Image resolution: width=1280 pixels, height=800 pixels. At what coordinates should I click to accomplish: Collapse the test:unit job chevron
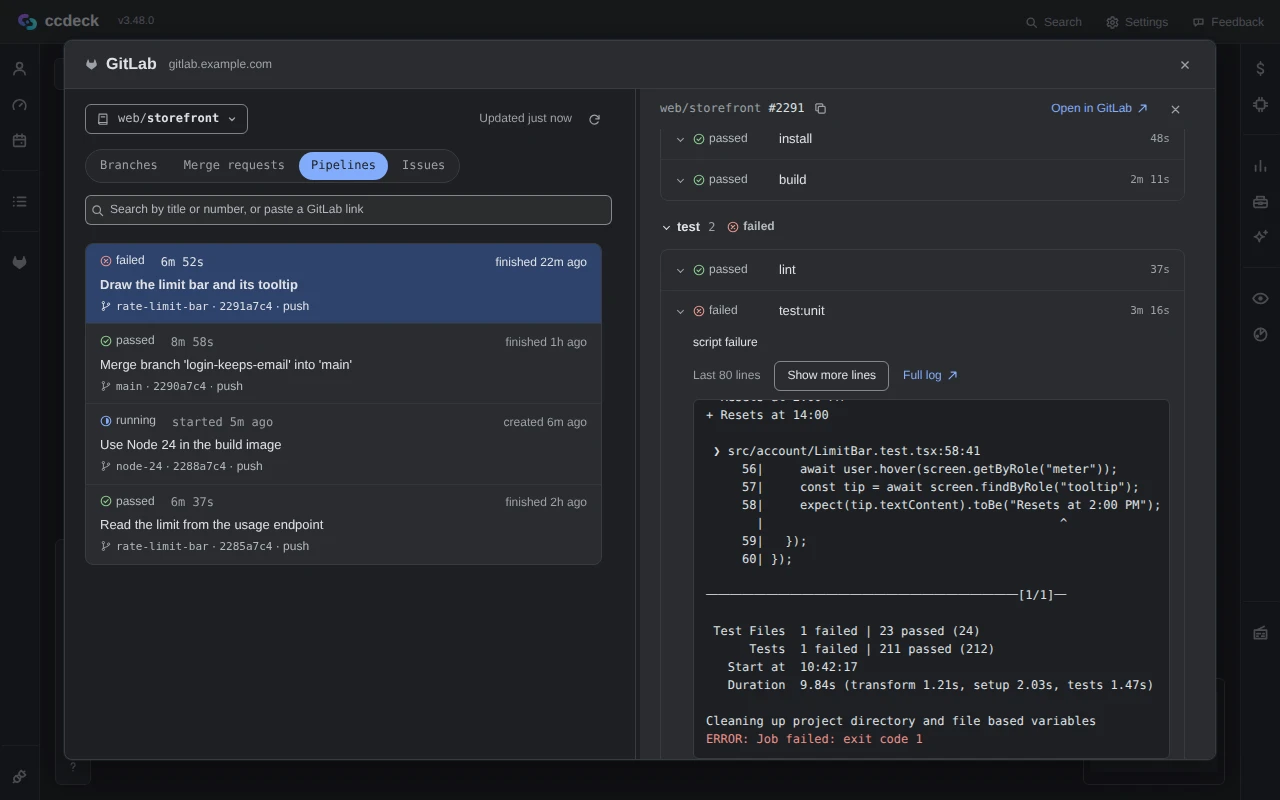point(680,311)
